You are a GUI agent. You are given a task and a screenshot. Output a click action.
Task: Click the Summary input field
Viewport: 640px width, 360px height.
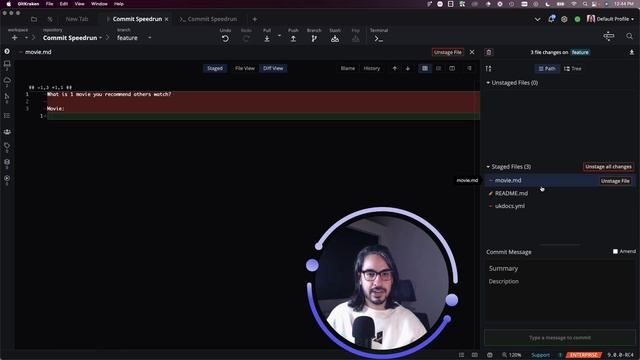tap(560, 268)
